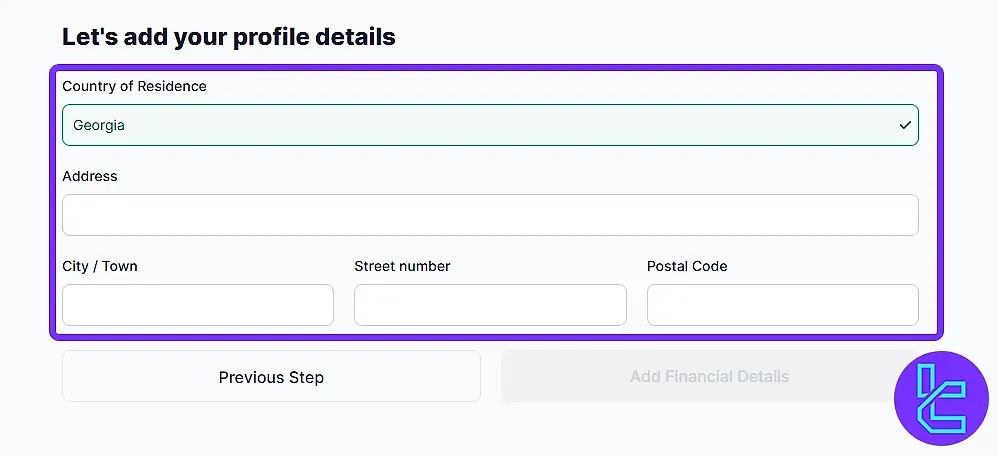The image size is (999, 456).
Task: Click the Previous Step button text
Action: tap(271, 377)
